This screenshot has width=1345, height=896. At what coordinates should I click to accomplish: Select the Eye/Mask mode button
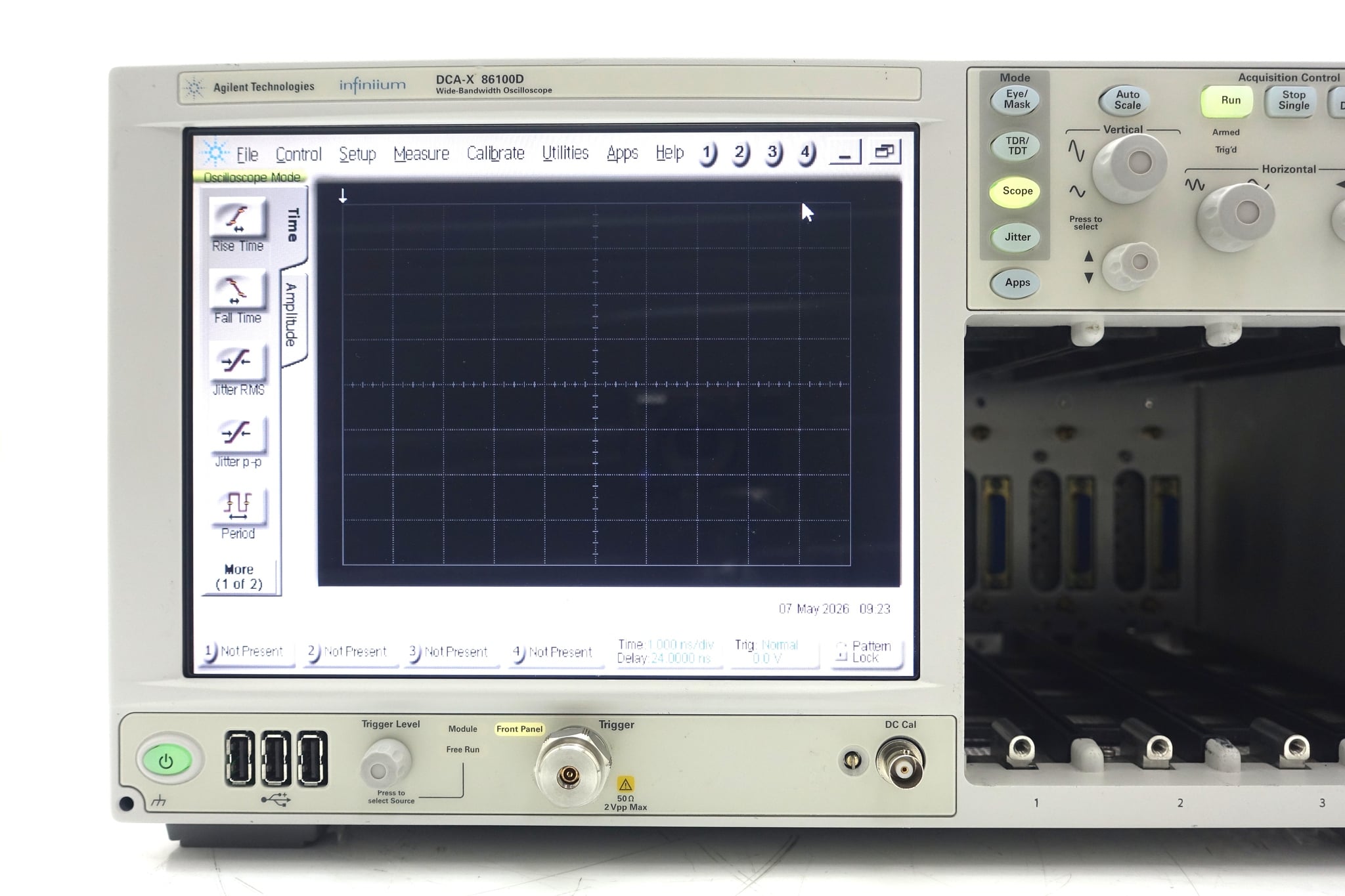coord(1016,100)
